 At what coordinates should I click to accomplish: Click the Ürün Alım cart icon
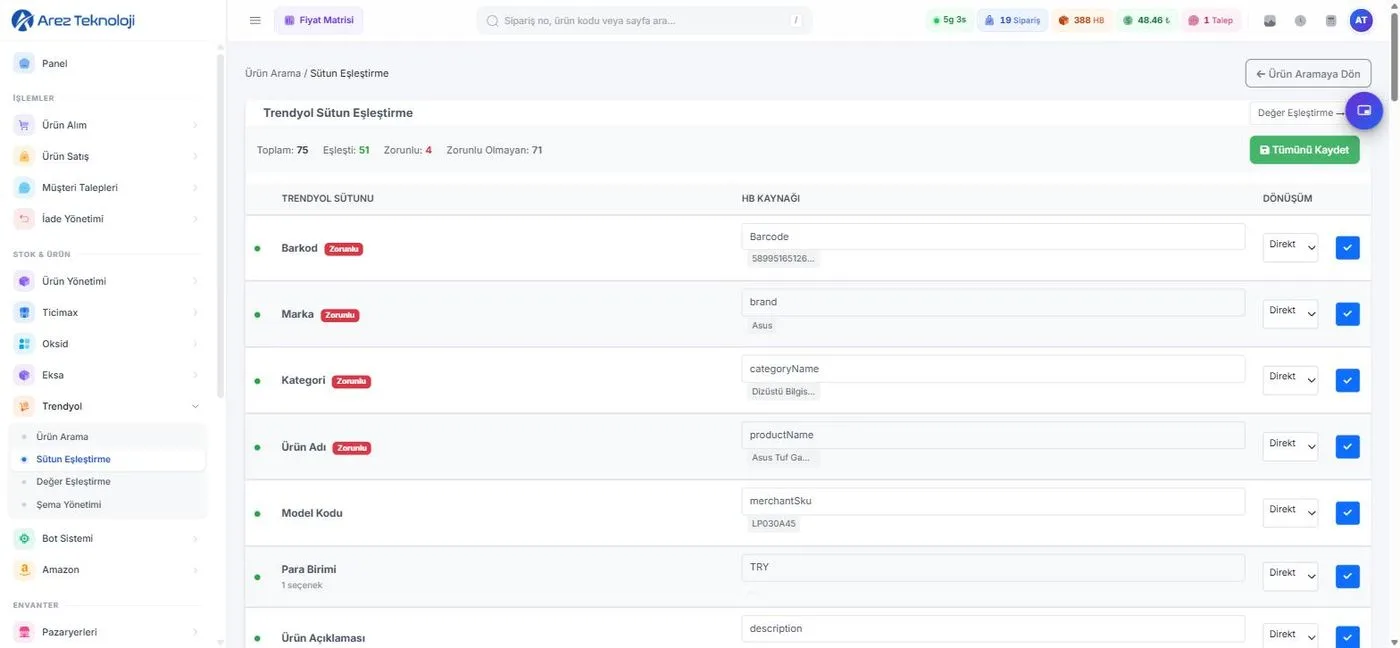24,125
